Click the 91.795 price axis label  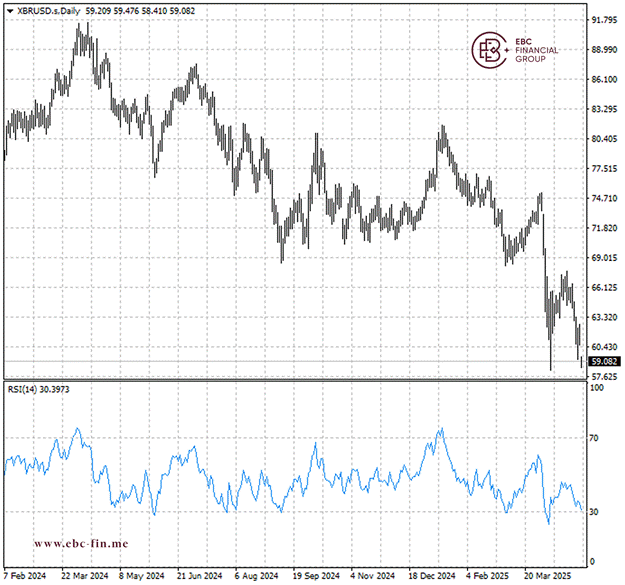click(x=602, y=20)
